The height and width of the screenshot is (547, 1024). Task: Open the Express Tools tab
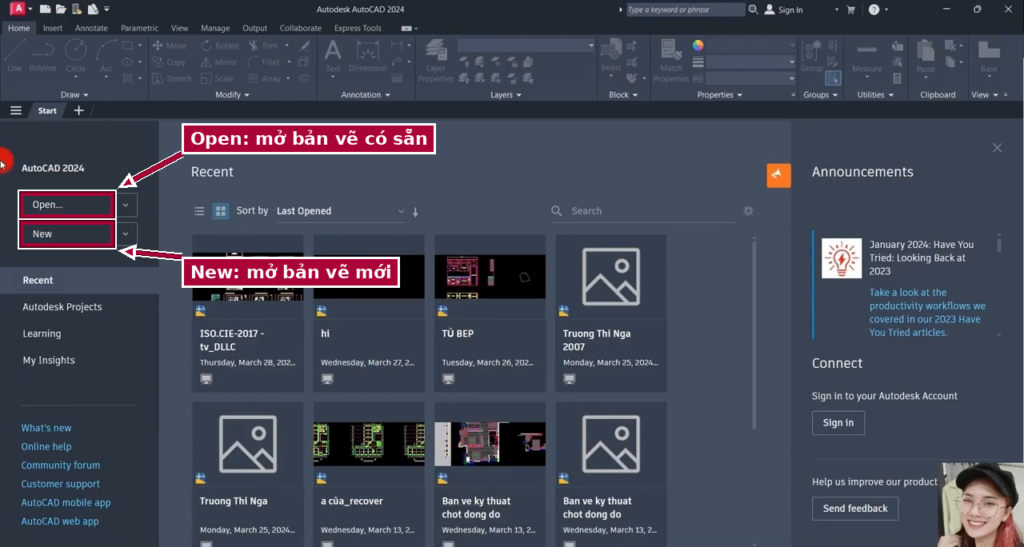[x=357, y=28]
